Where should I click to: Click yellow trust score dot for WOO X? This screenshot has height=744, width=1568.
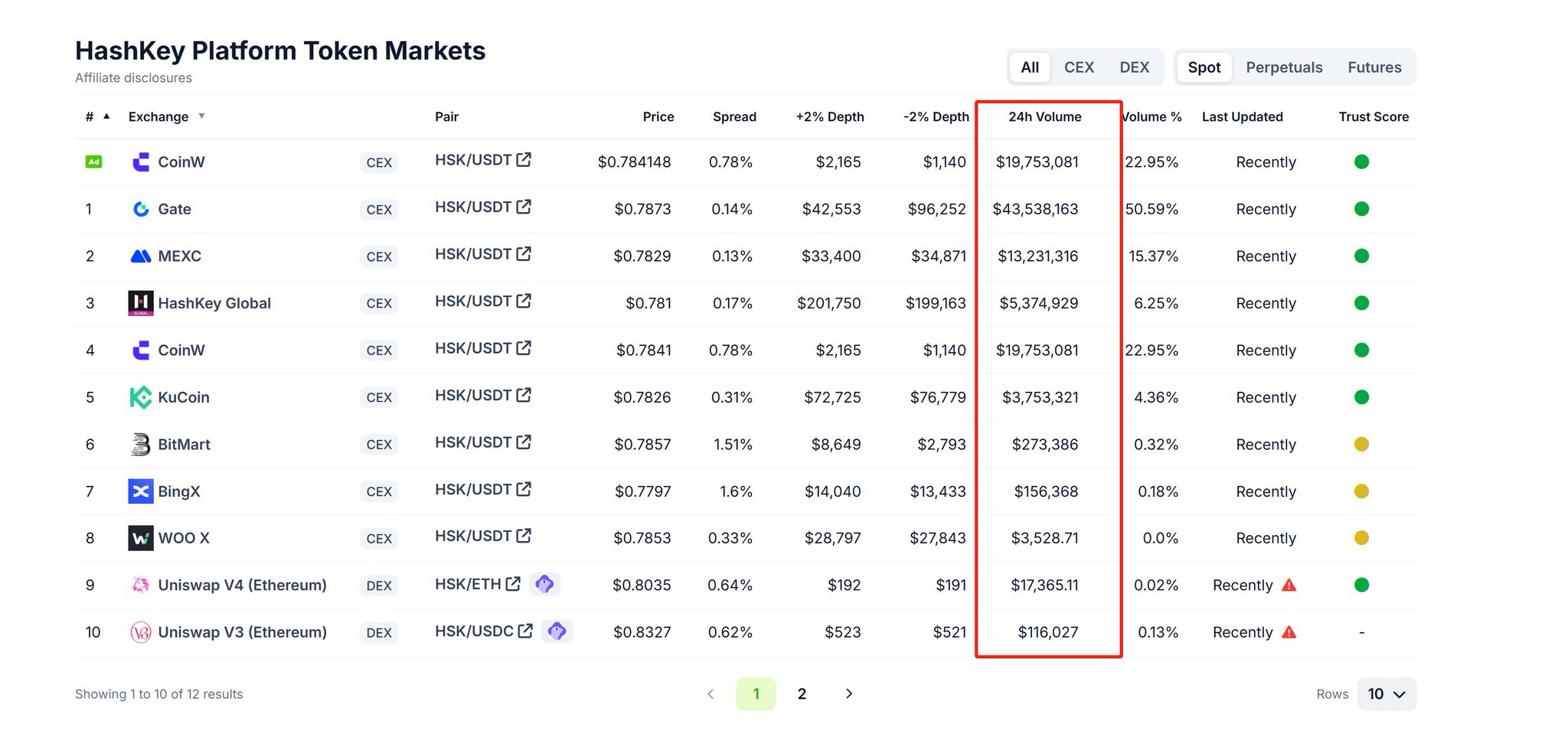pyautogui.click(x=1361, y=538)
